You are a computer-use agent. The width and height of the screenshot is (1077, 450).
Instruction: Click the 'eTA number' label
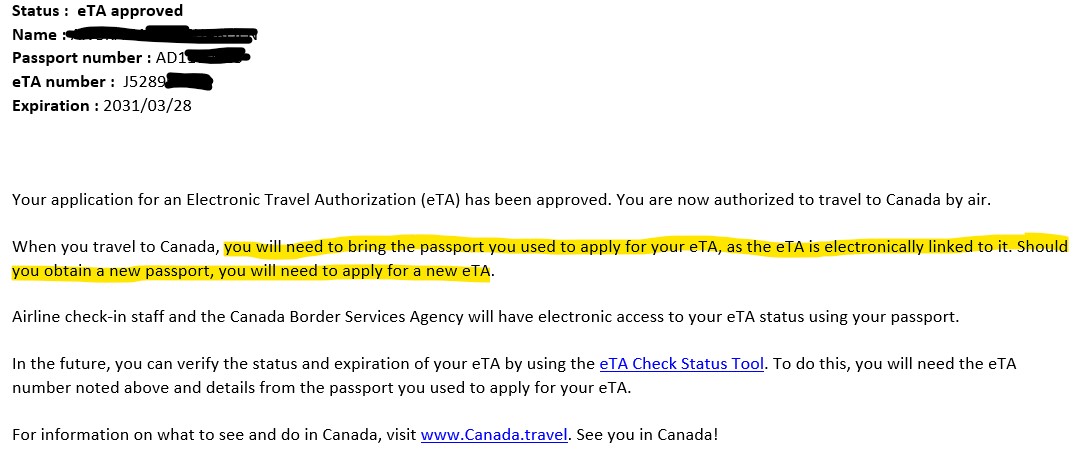[x=58, y=82]
